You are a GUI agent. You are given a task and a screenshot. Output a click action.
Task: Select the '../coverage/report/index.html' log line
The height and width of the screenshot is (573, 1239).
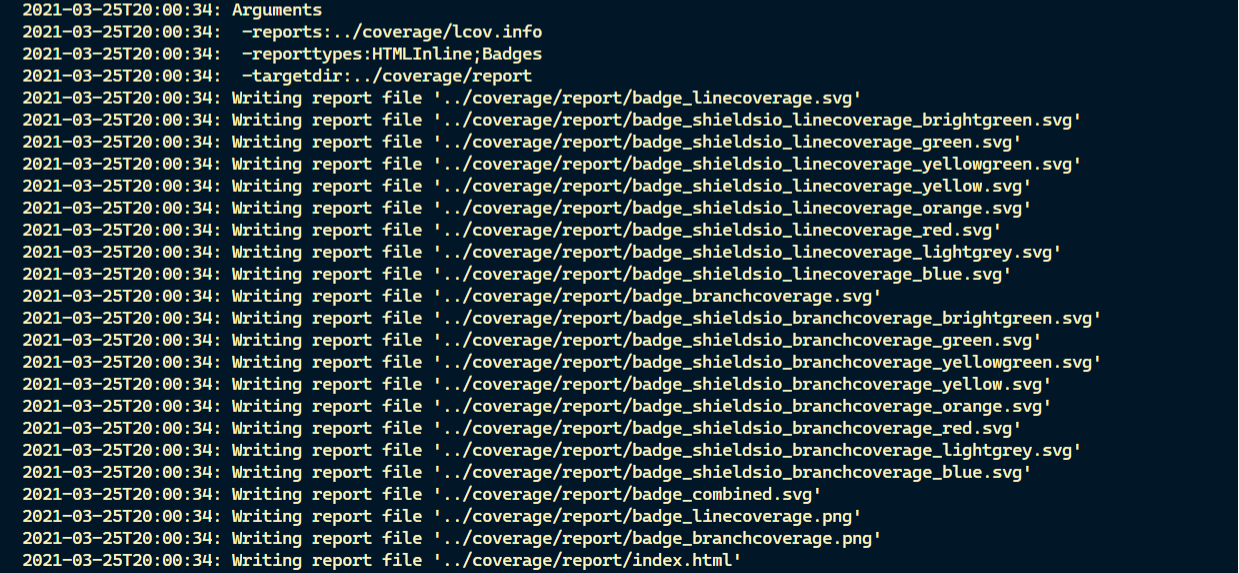click(382, 560)
